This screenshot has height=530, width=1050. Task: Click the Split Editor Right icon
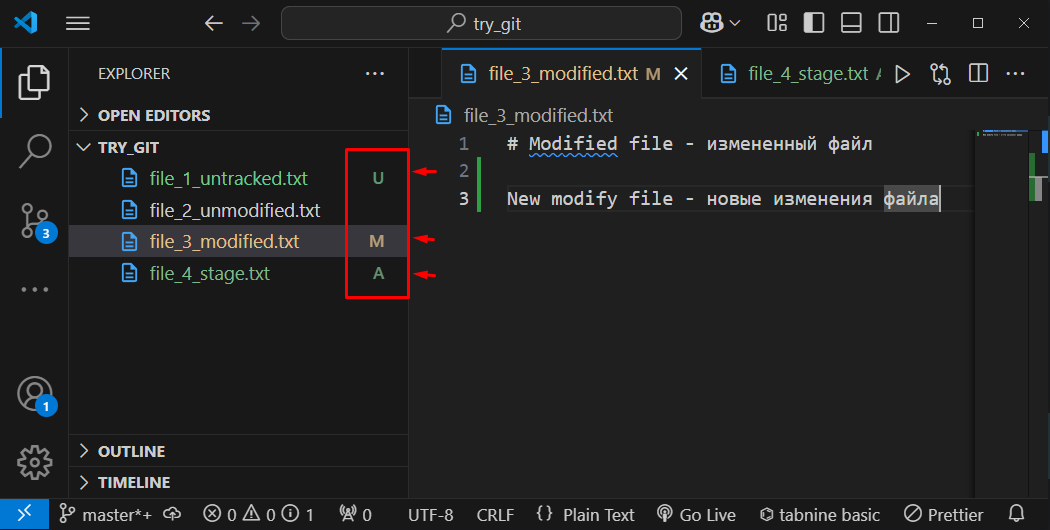click(x=978, y=74)
